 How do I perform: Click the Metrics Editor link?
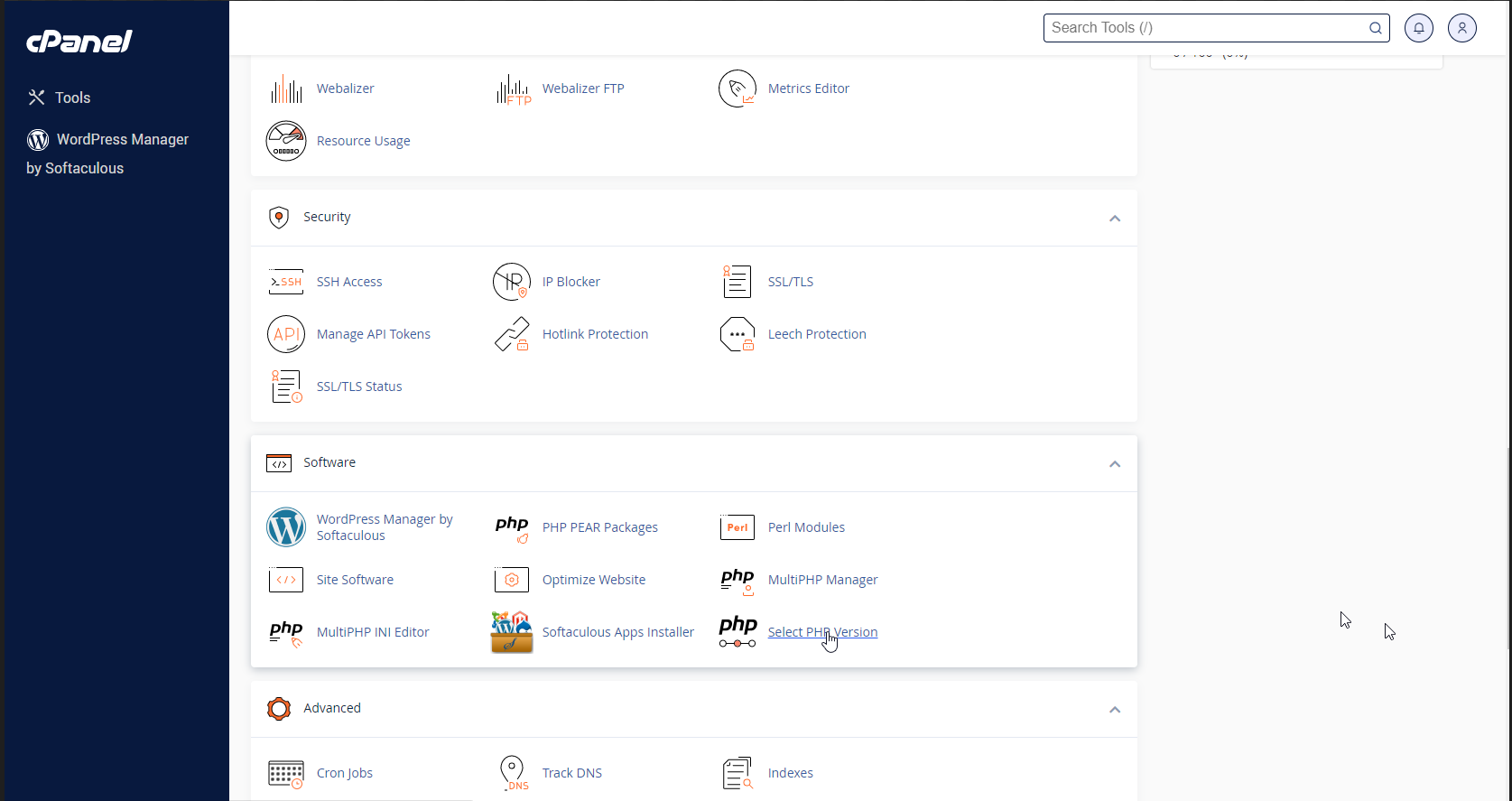pos(809,88)
